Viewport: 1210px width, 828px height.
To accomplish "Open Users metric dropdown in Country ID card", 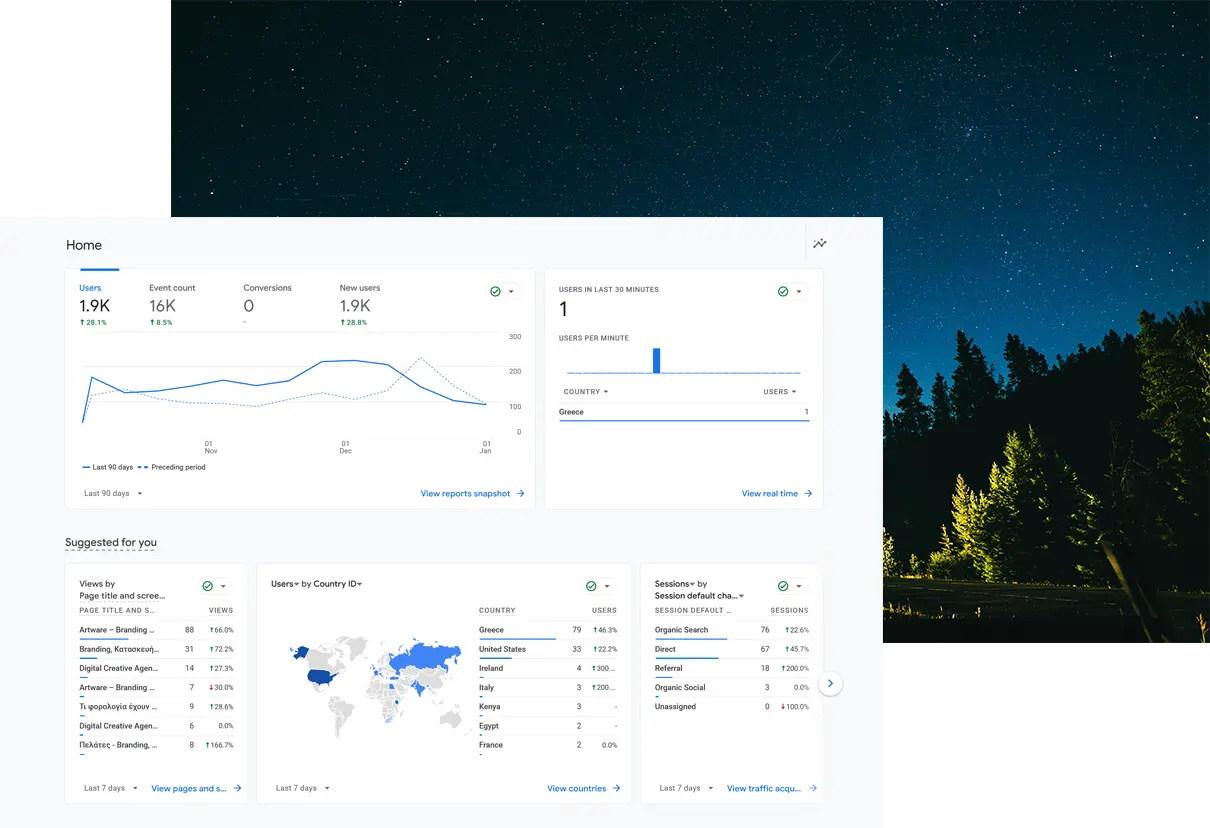I will point(285,584).
